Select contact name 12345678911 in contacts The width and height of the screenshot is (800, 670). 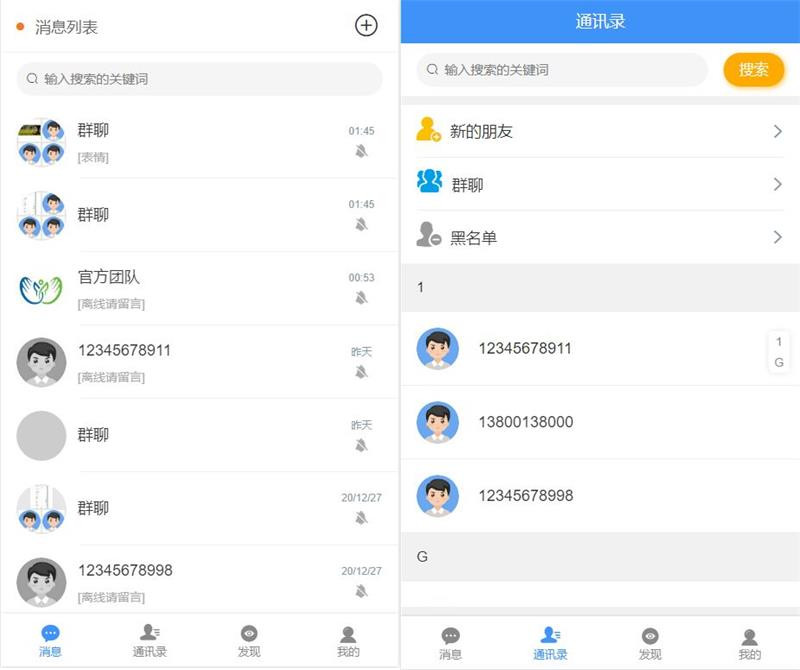(x=525, y=349)
